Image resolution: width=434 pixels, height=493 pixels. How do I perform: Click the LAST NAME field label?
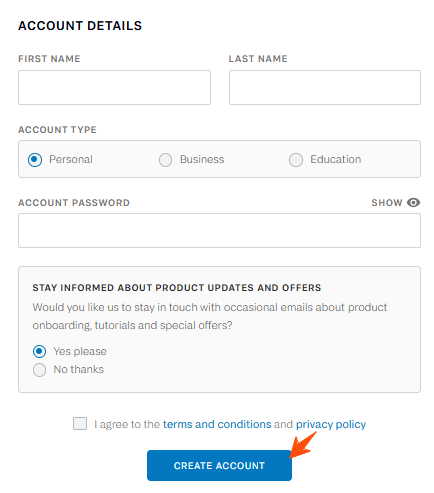[258, 59]
